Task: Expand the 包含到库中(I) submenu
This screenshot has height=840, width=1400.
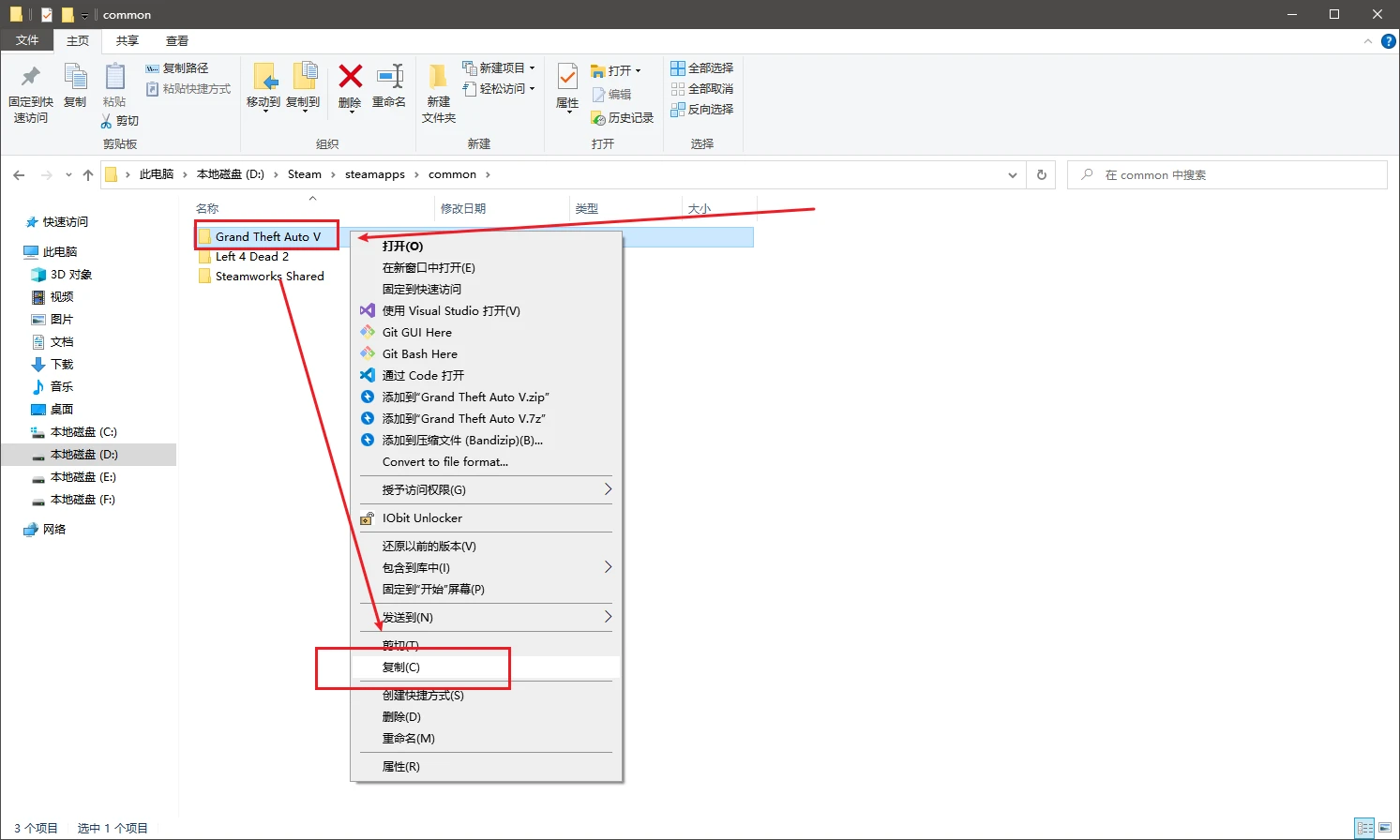Action: pos(486,568)
